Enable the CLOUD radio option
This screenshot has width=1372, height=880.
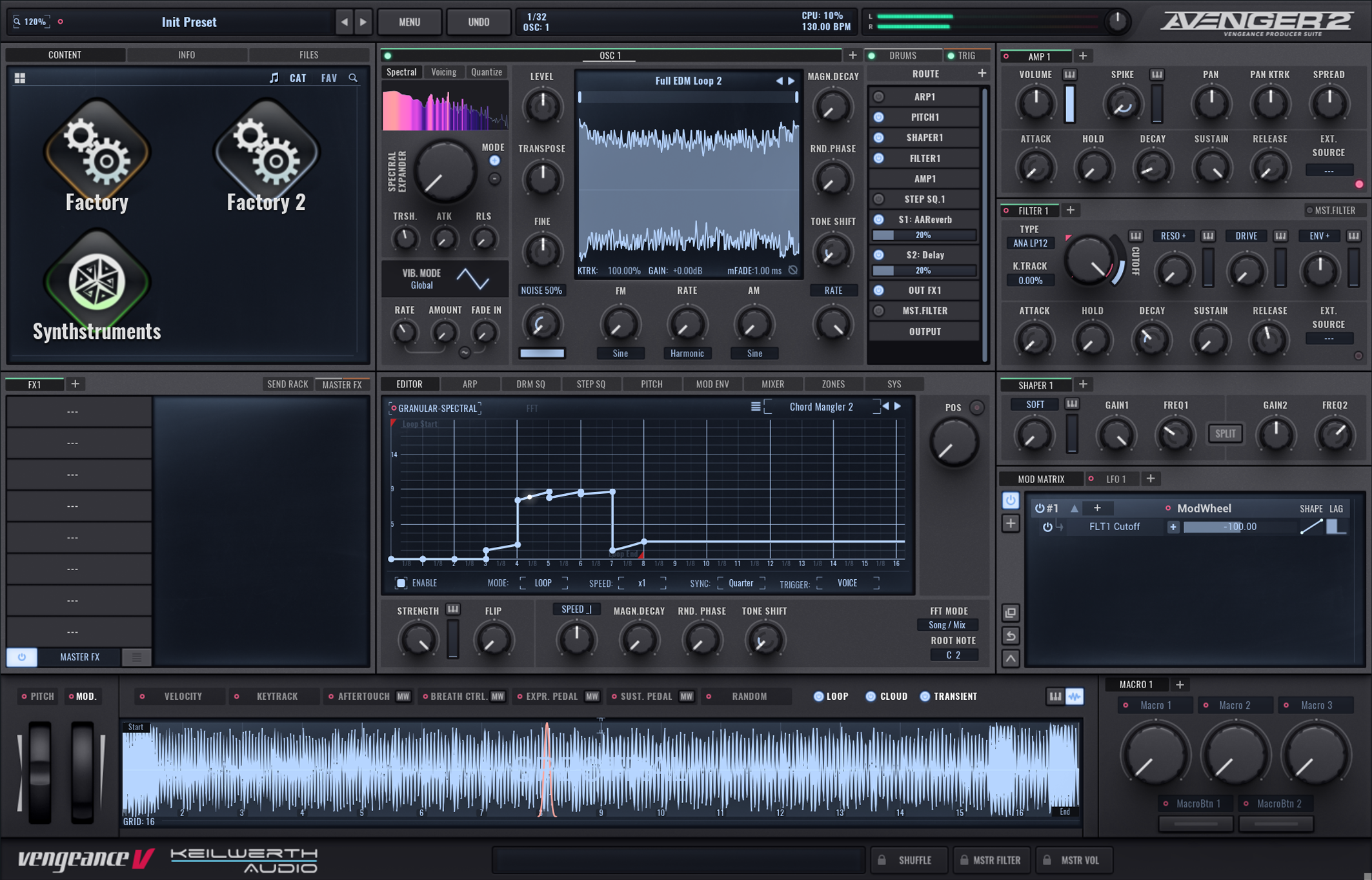[x=871, y=696]
